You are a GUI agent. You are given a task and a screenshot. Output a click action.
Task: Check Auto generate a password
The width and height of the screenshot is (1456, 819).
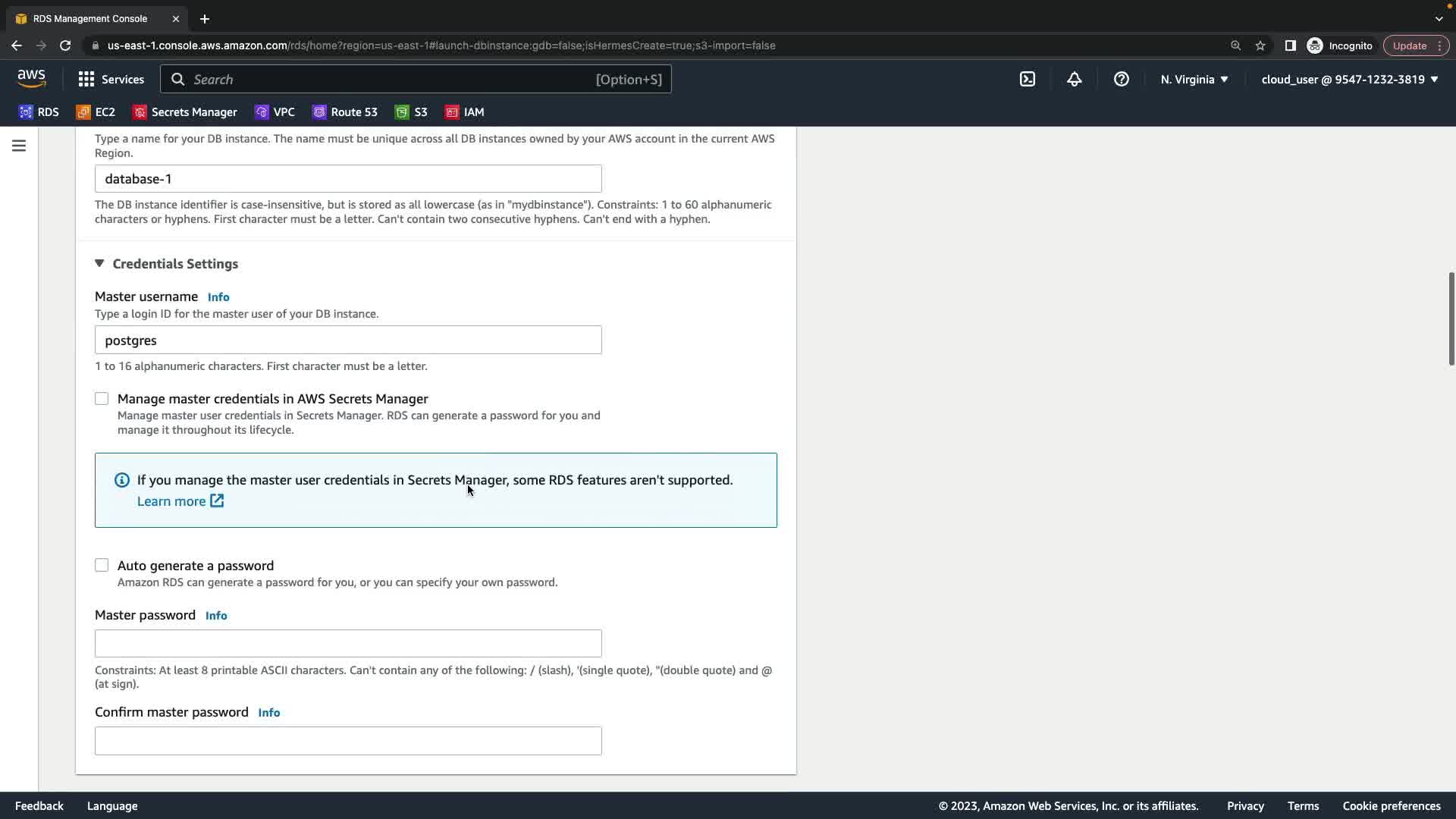102,566
